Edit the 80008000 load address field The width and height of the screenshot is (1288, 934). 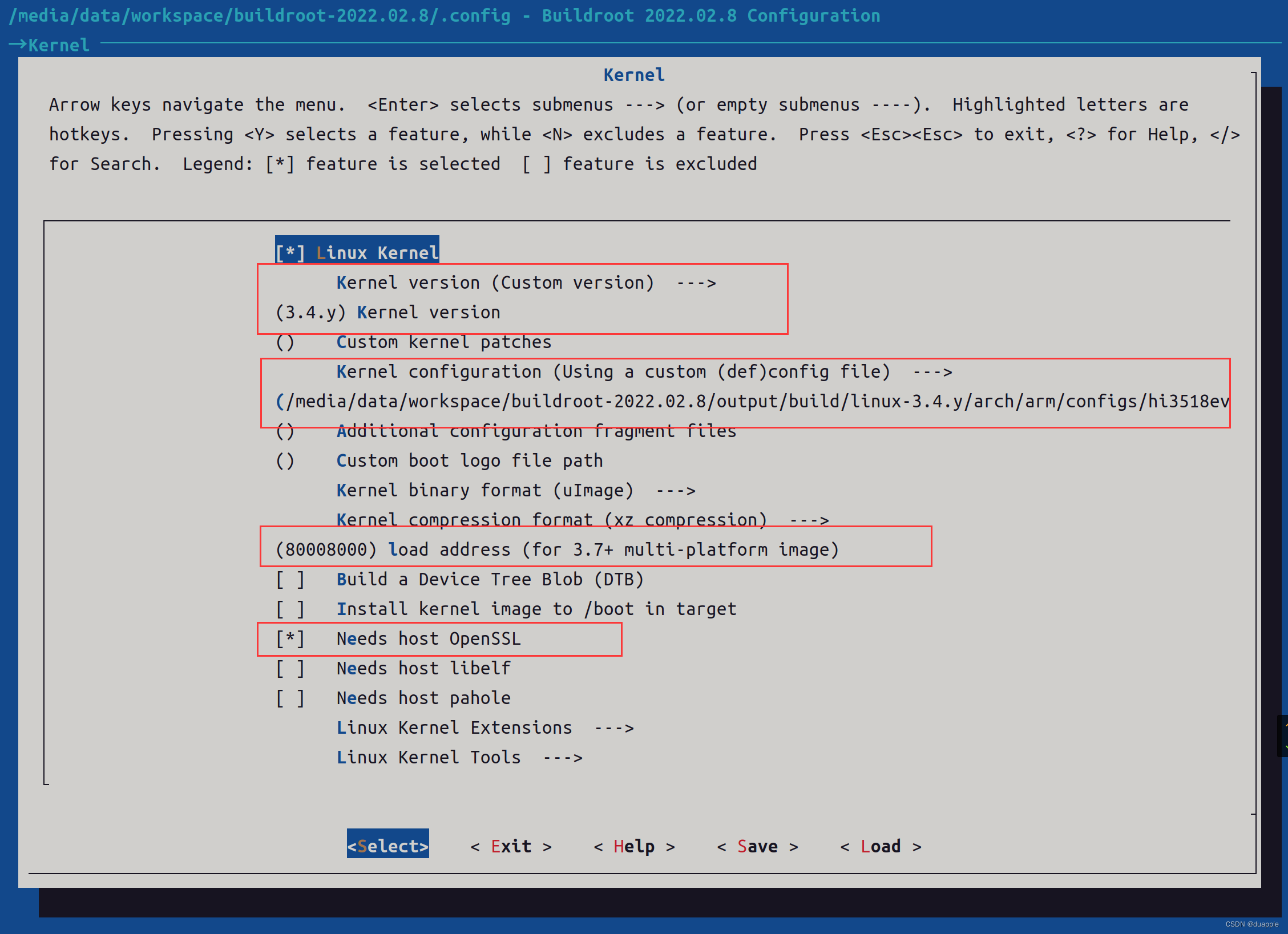coord(556,549)
